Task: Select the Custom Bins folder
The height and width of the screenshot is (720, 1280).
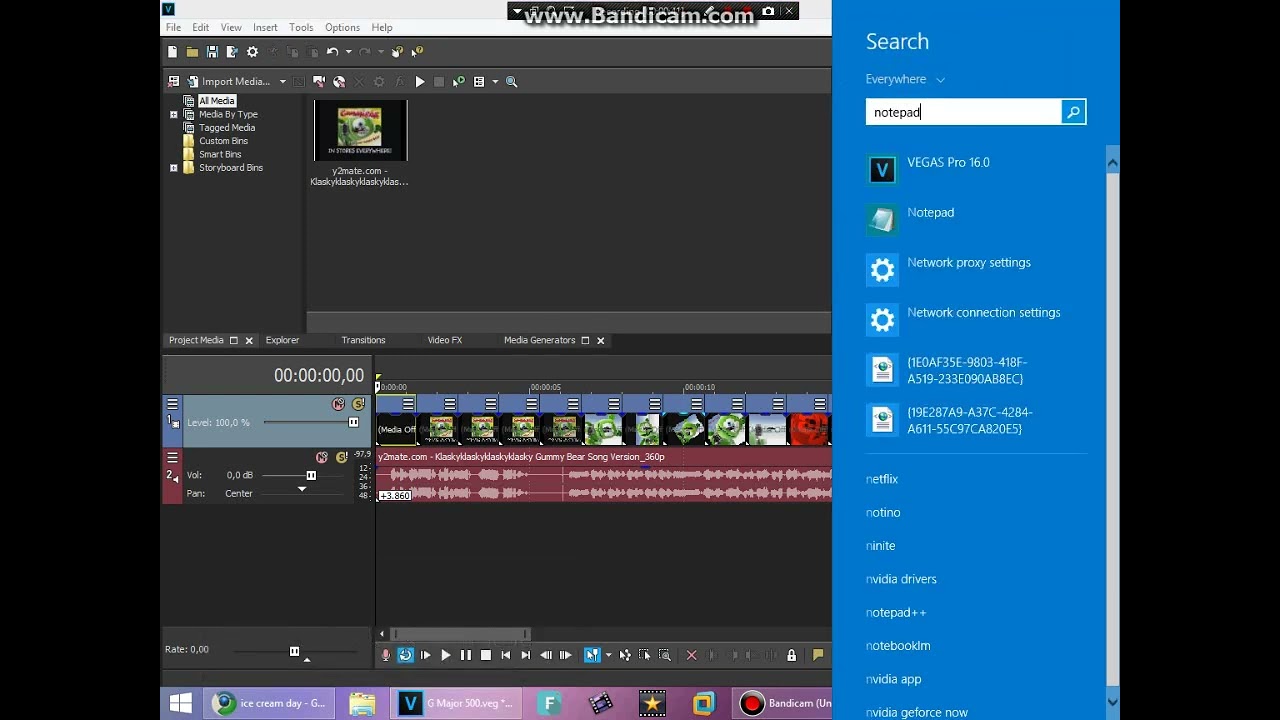Action: coord(223,141)
